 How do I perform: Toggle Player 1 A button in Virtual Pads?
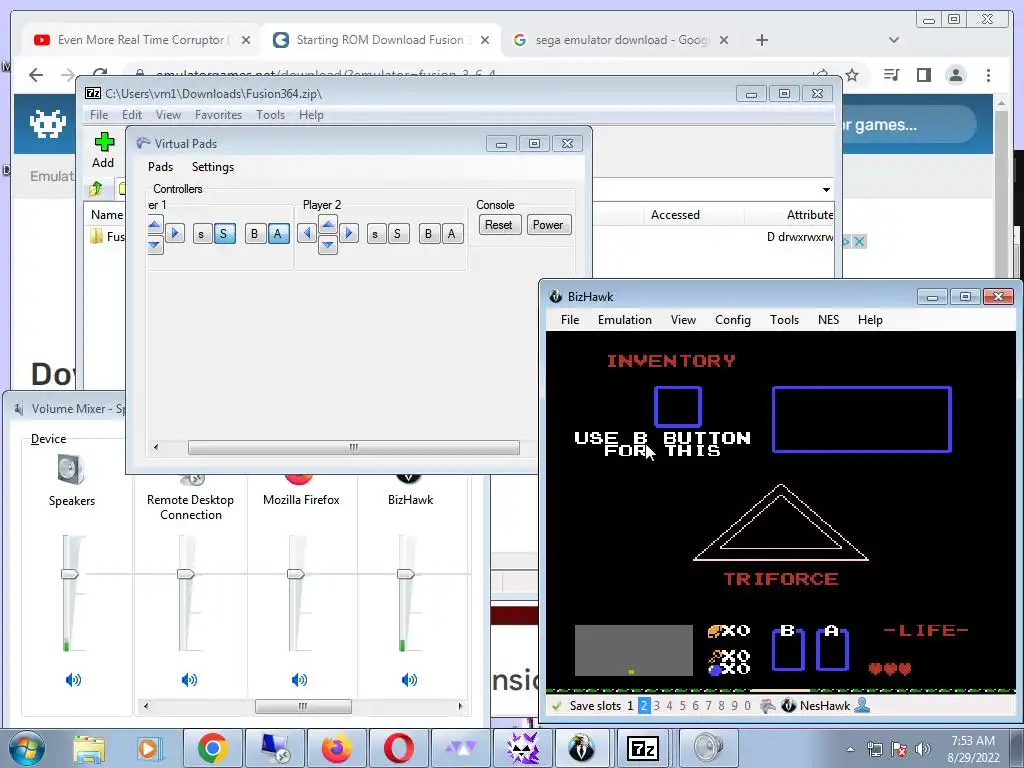coord(278,234)
